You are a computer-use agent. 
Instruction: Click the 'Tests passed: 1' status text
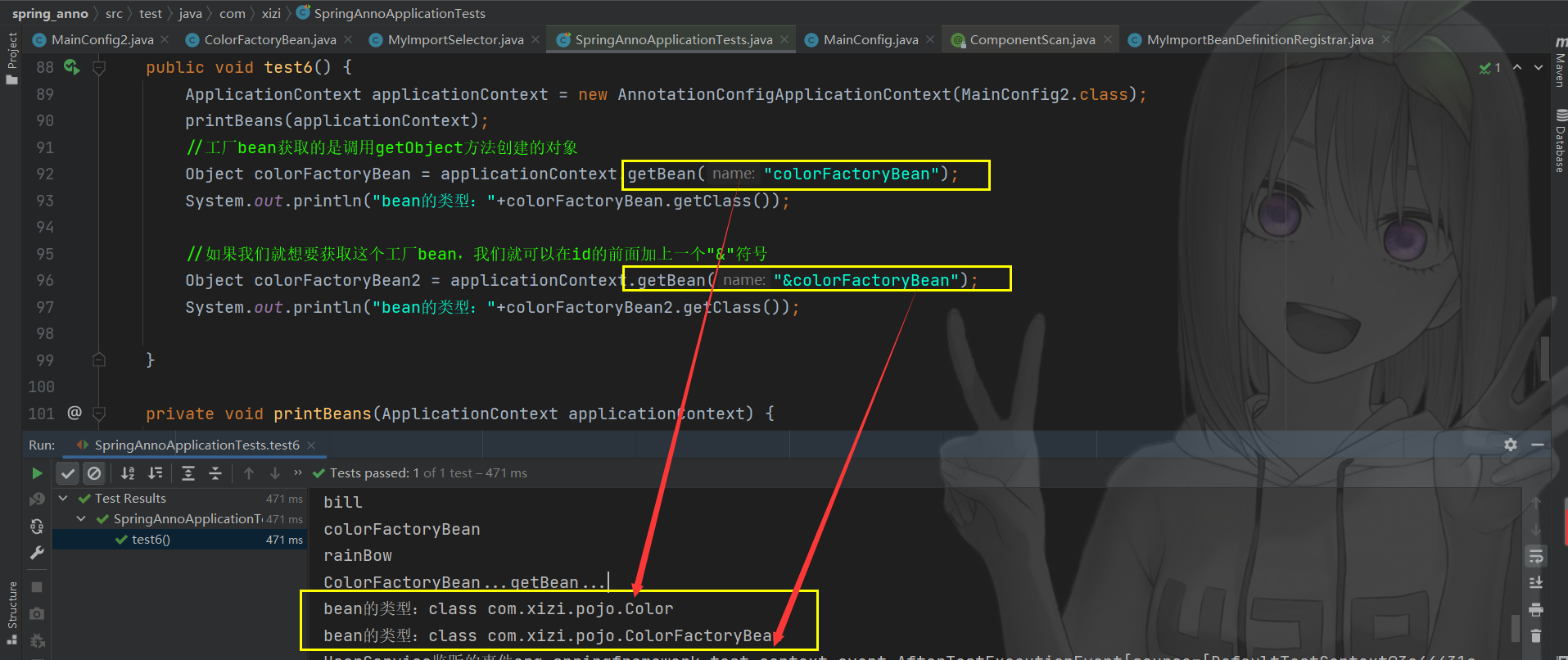click(375, 473)
